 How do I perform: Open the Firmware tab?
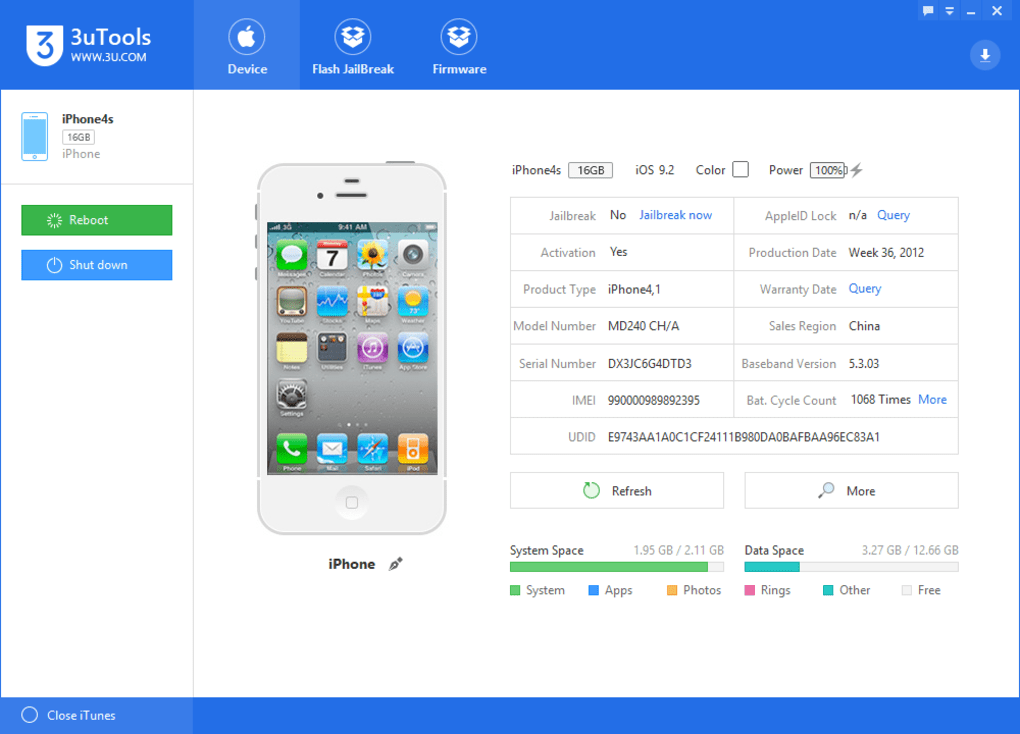pos(459,46)
